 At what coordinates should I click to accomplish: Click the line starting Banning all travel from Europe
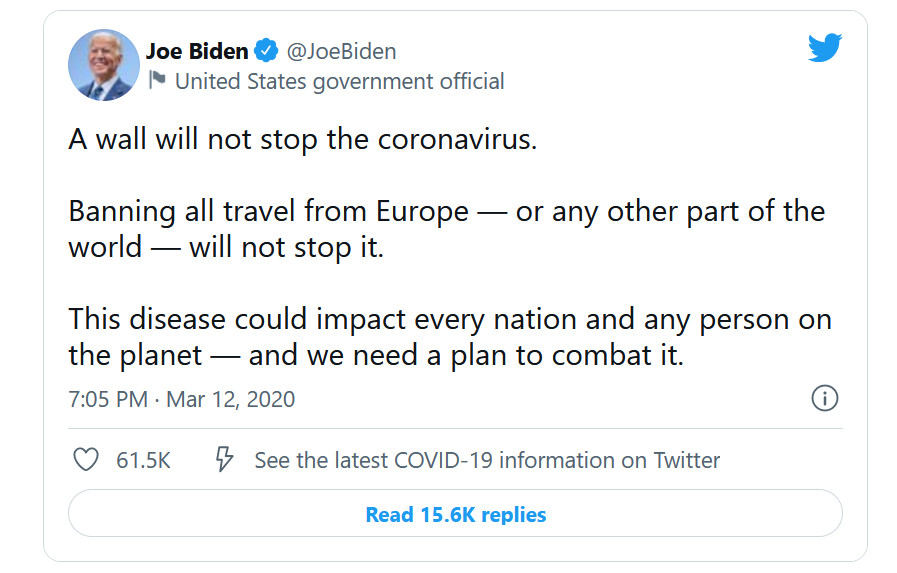(446, 211)
